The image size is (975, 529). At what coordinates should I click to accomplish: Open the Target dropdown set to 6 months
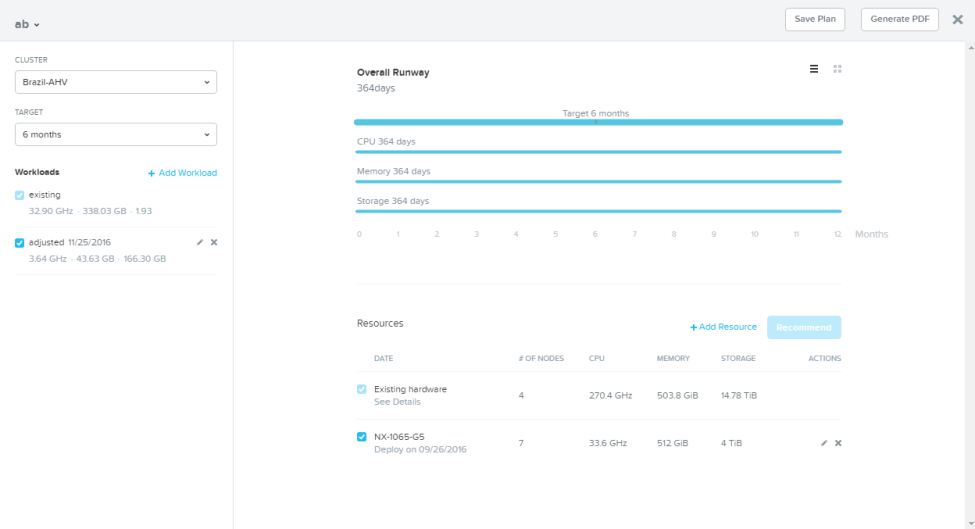coord(116,134)
